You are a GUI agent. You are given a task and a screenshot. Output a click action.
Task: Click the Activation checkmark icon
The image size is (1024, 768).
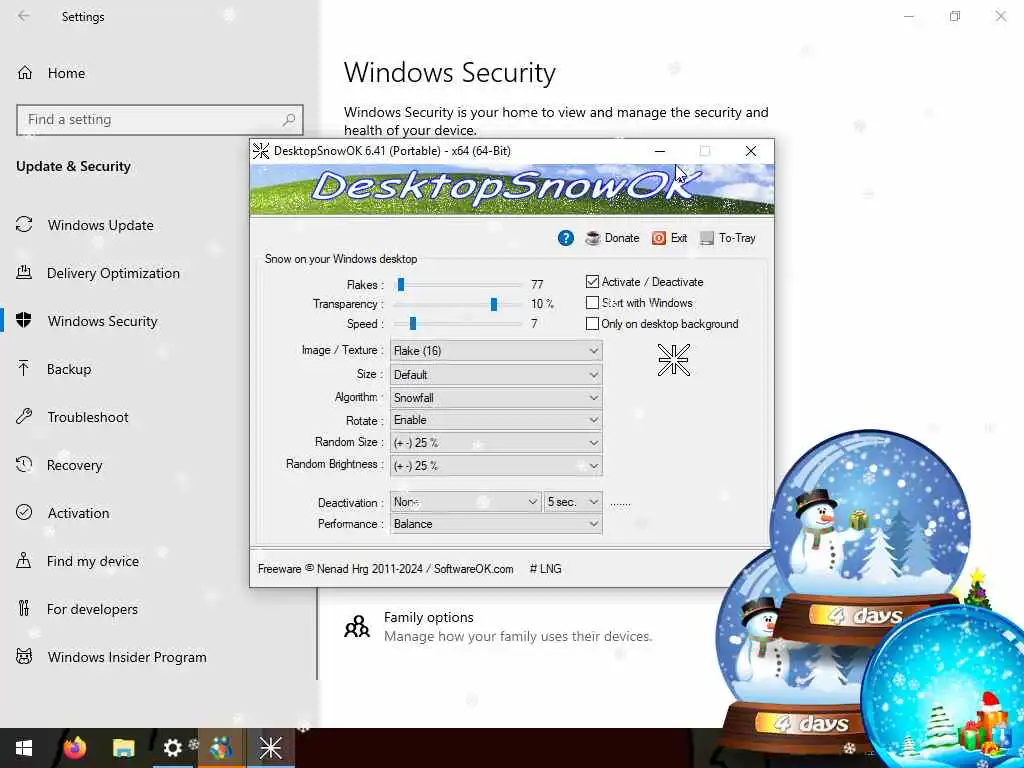point(24,513)
